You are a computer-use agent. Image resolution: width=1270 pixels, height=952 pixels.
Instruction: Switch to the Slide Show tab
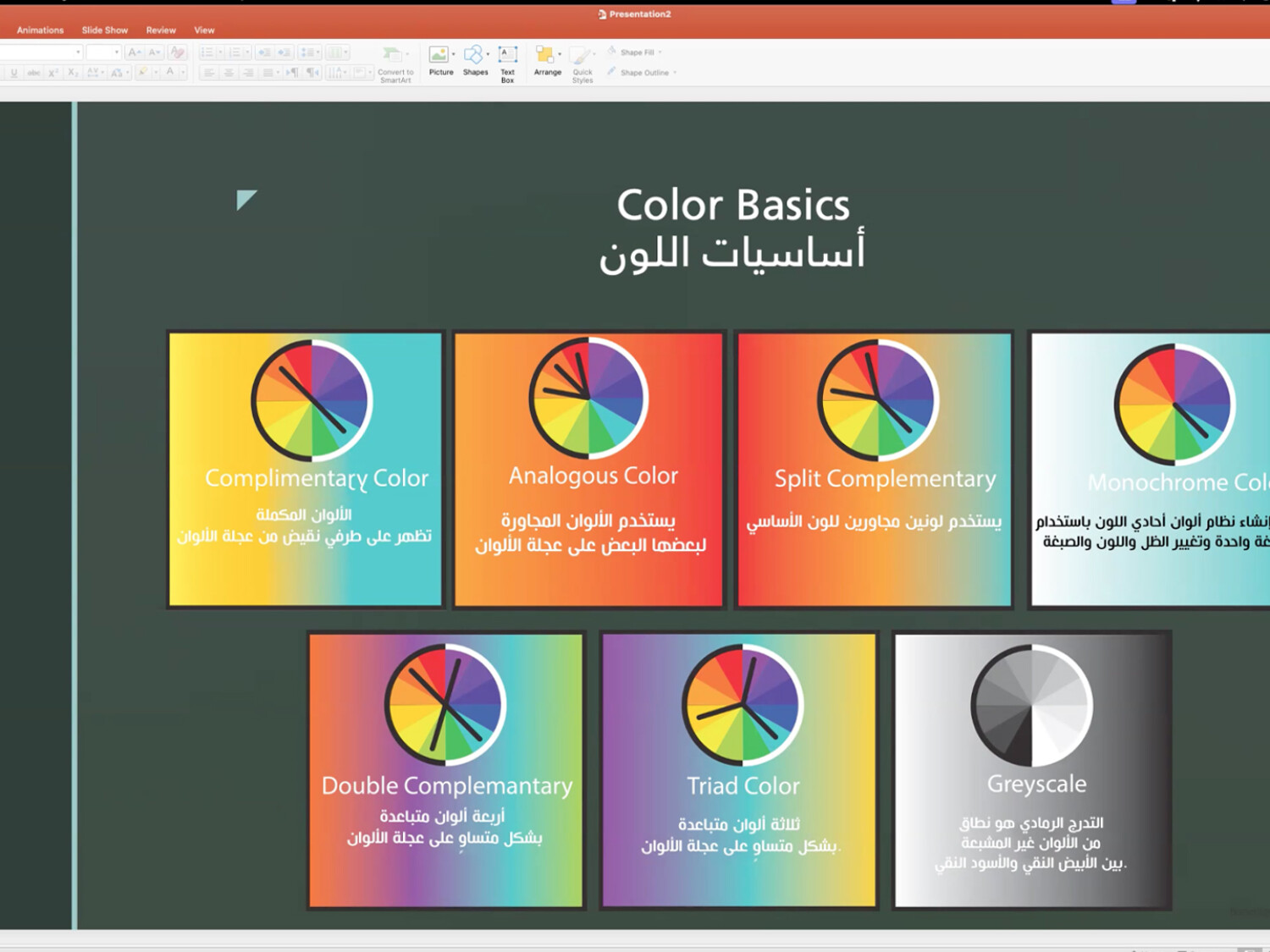point(105,30)
